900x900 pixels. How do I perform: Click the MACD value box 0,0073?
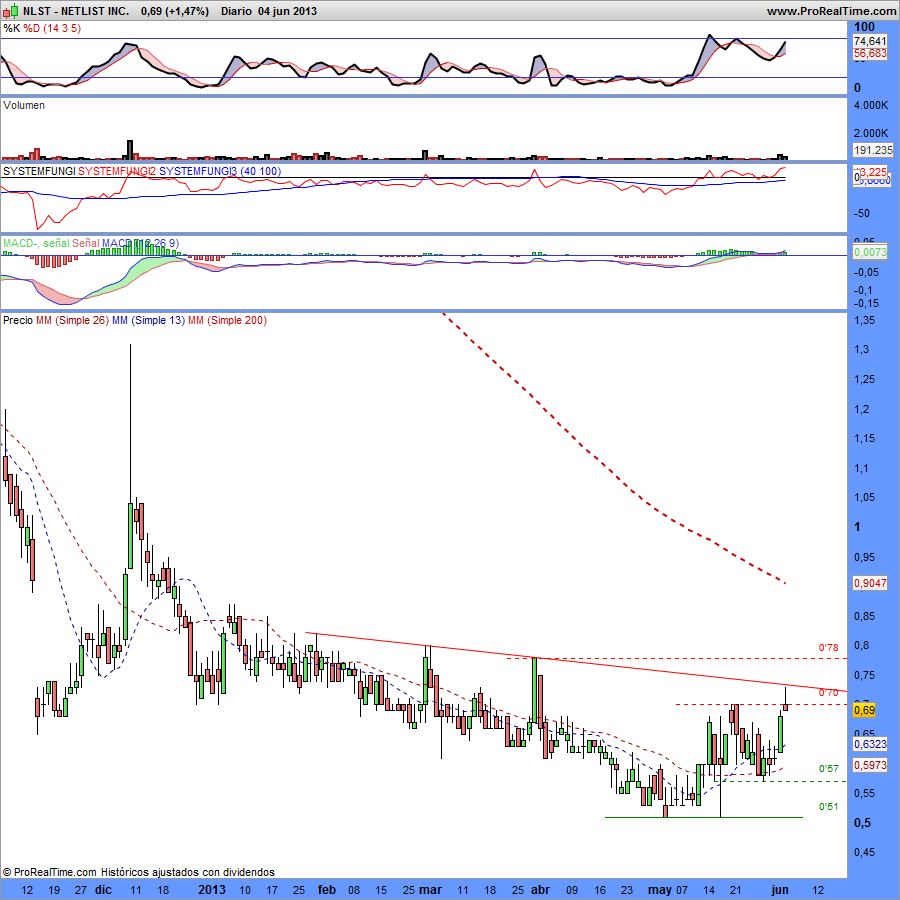point(870,252)
